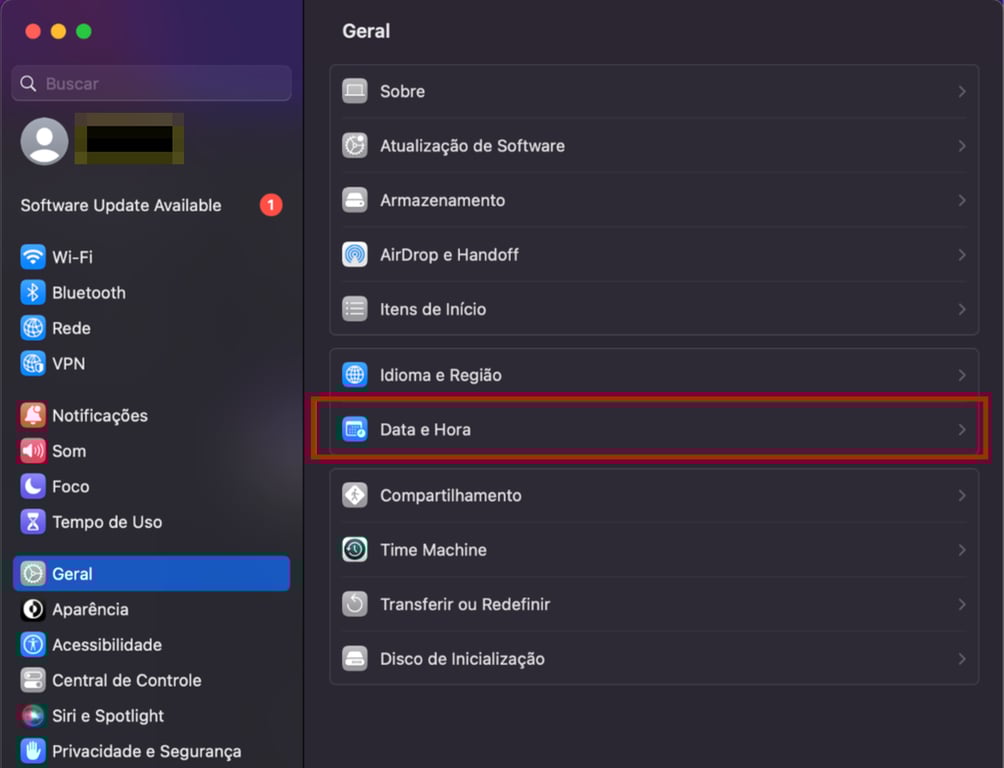Click the Buscar search field
Image resolution: width=1004 pixels, height=768 pixels.
point(150,83)
